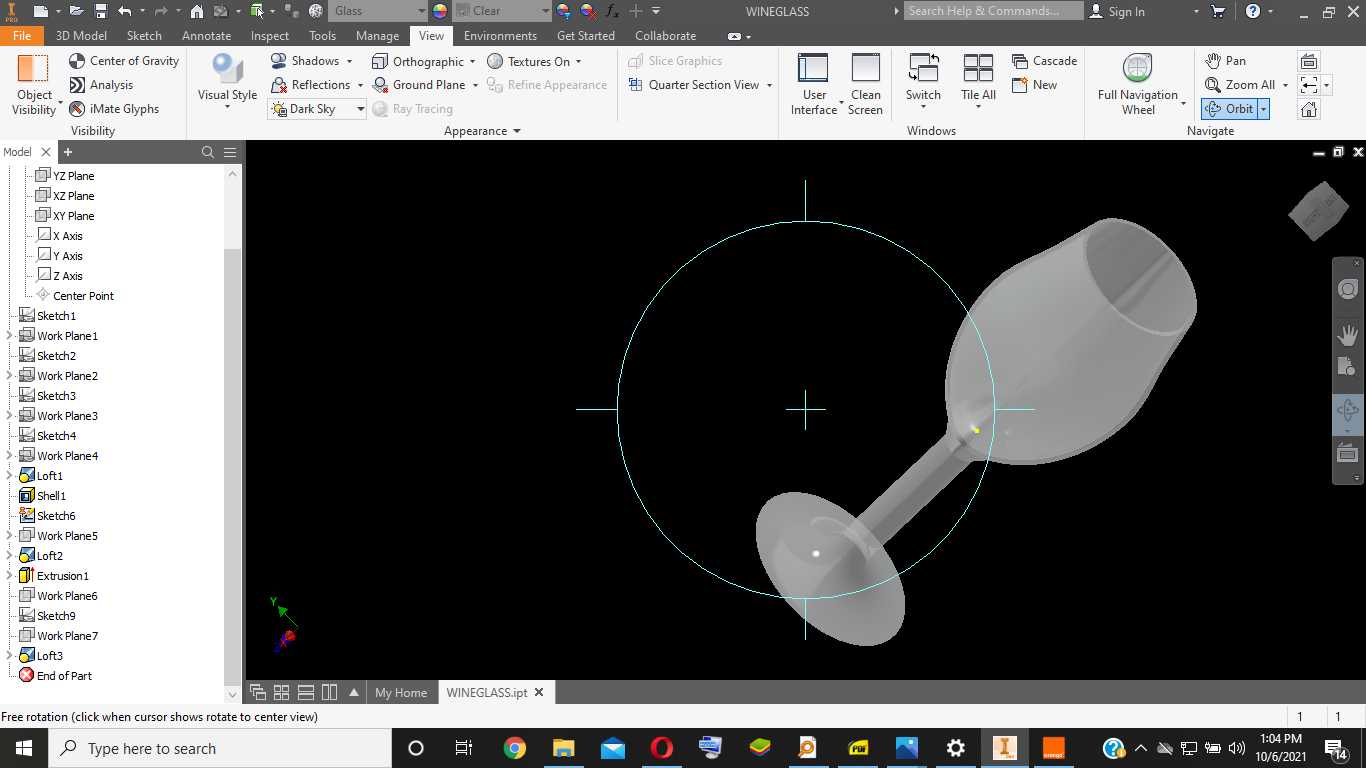Click the Clean Screen icon
The width and height of the screenshot is (1366, 768).
click(x=865, y=84)
